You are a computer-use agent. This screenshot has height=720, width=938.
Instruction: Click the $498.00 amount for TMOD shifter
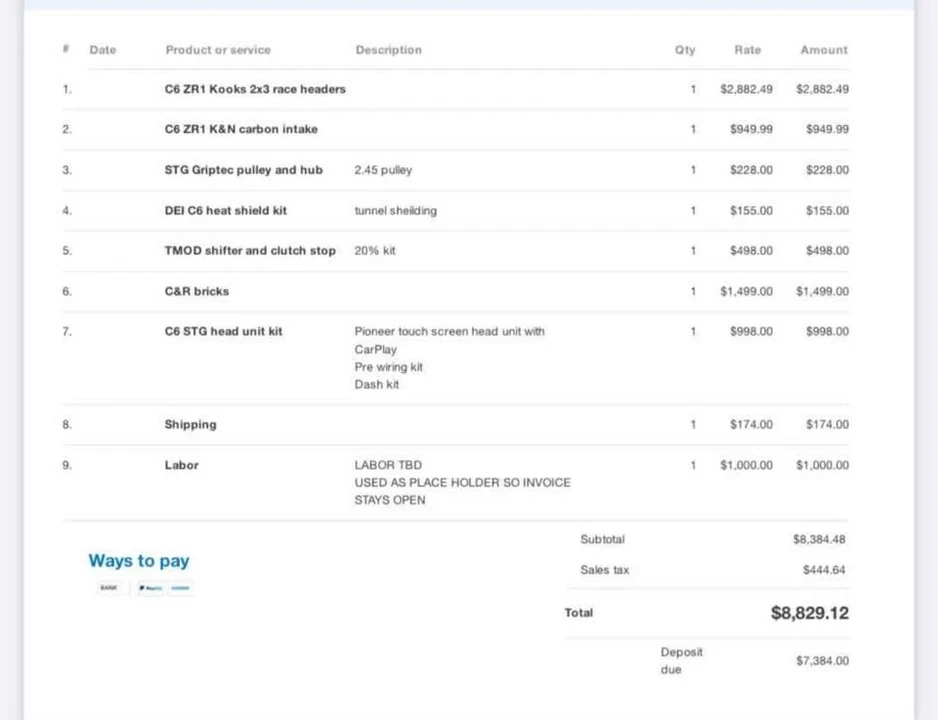click(827, 251)
